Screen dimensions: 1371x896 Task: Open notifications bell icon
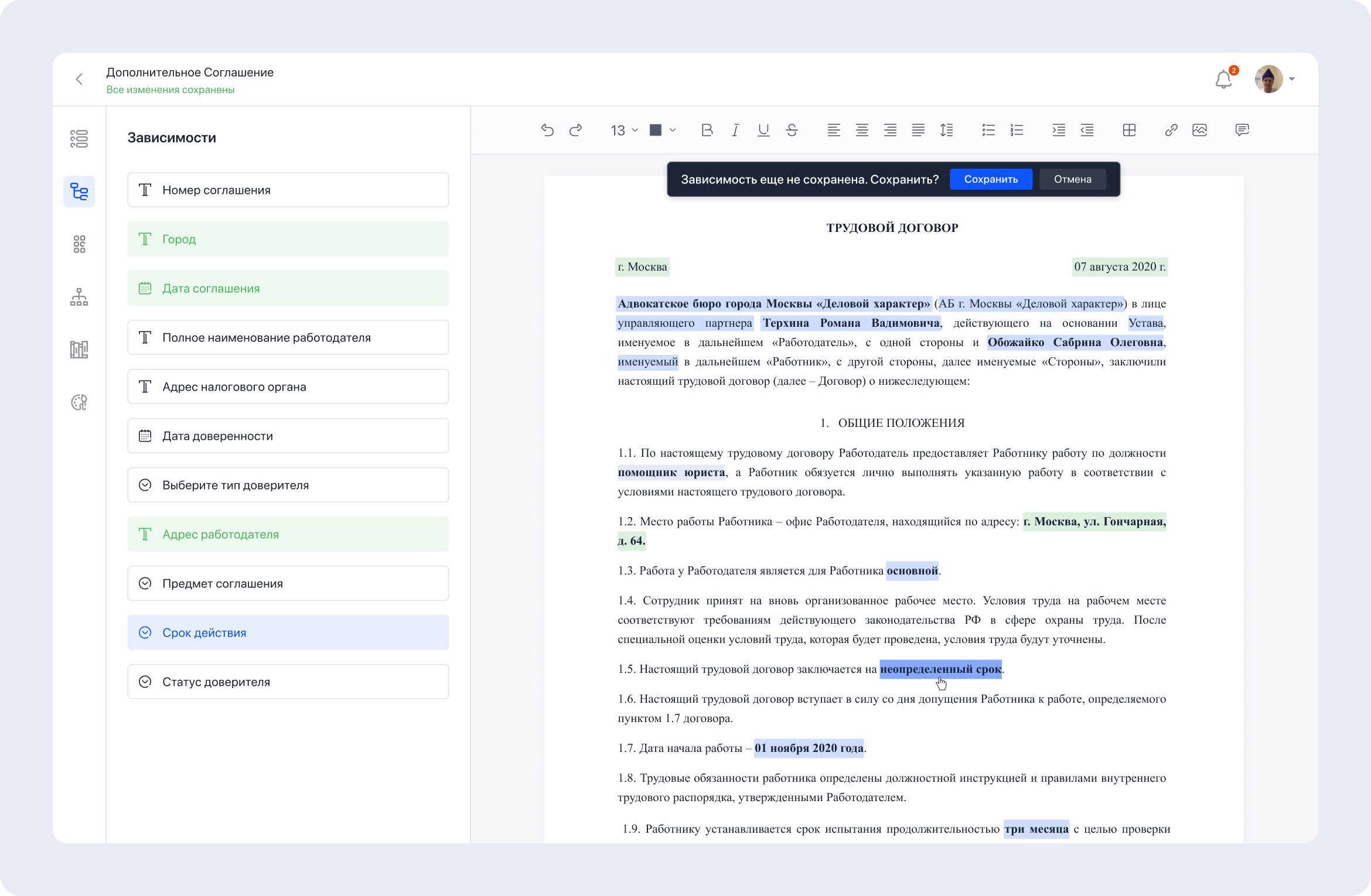coord(1224,79)
